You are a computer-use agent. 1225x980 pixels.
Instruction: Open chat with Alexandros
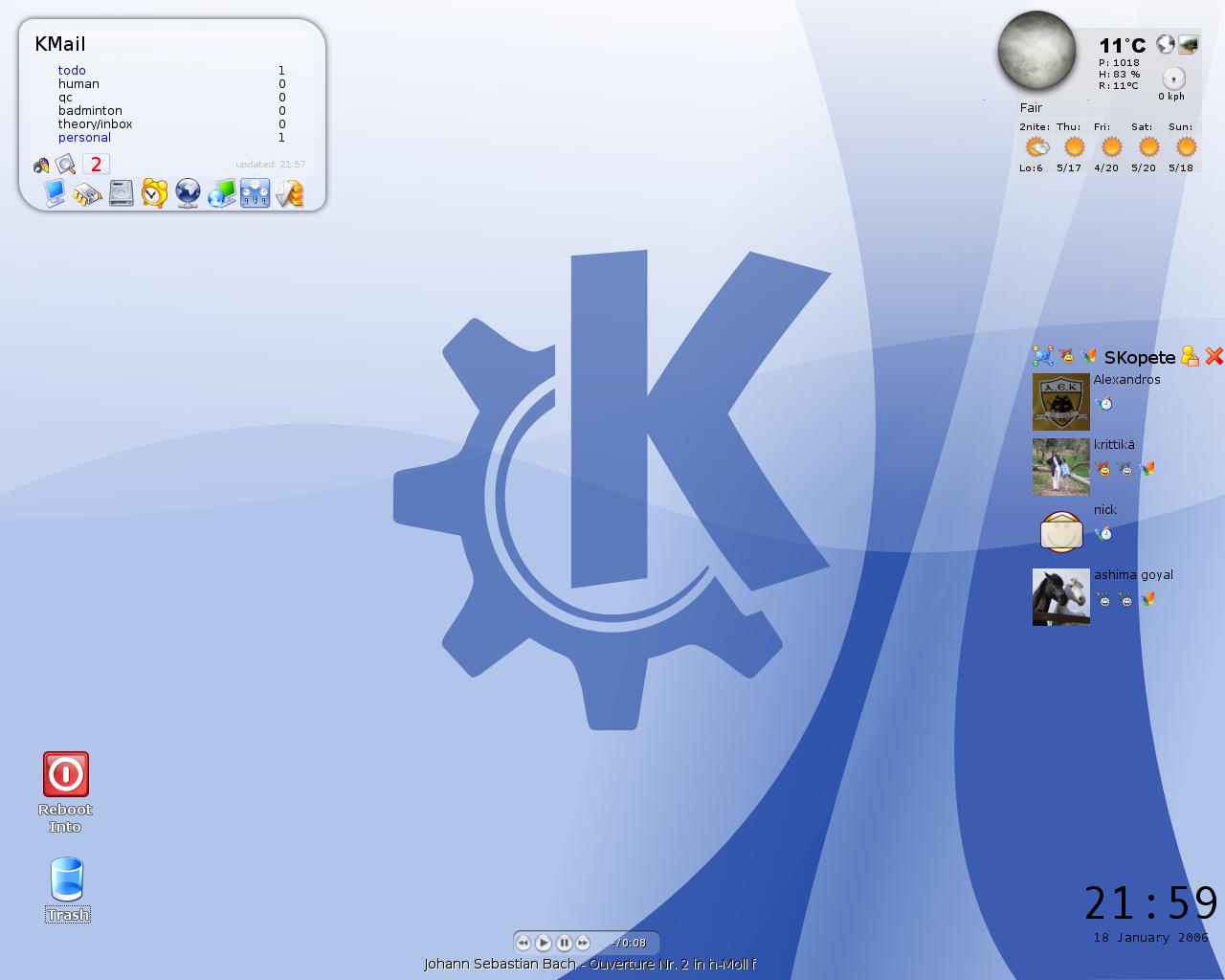point(1127,379)
